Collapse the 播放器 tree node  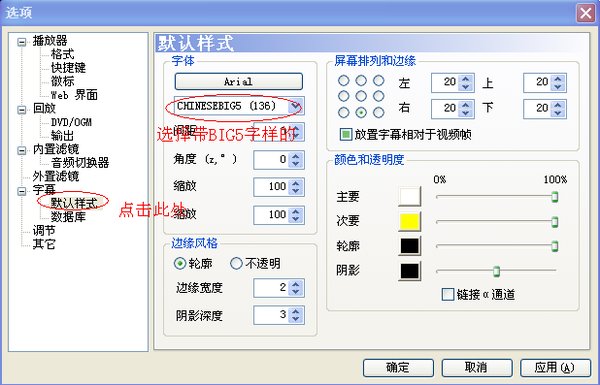pyautogui.click(x=22, y=42)
